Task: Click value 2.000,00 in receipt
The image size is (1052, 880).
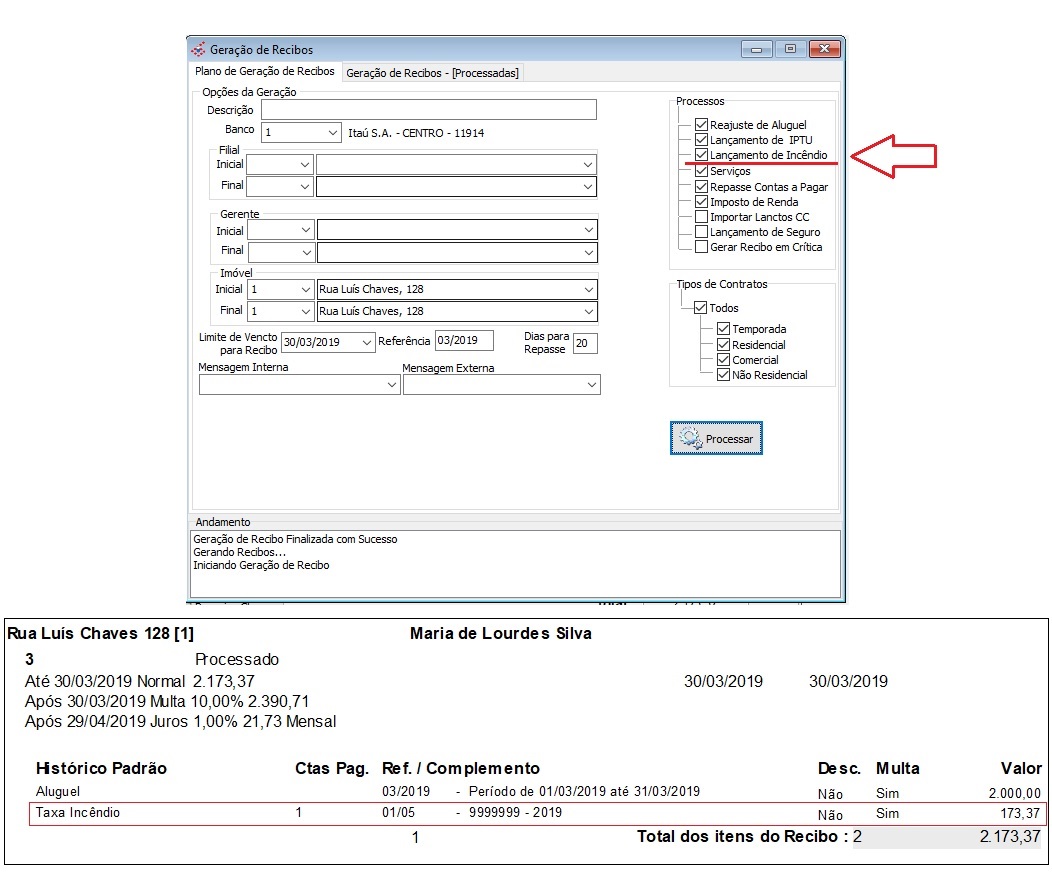Action: 1014,793
